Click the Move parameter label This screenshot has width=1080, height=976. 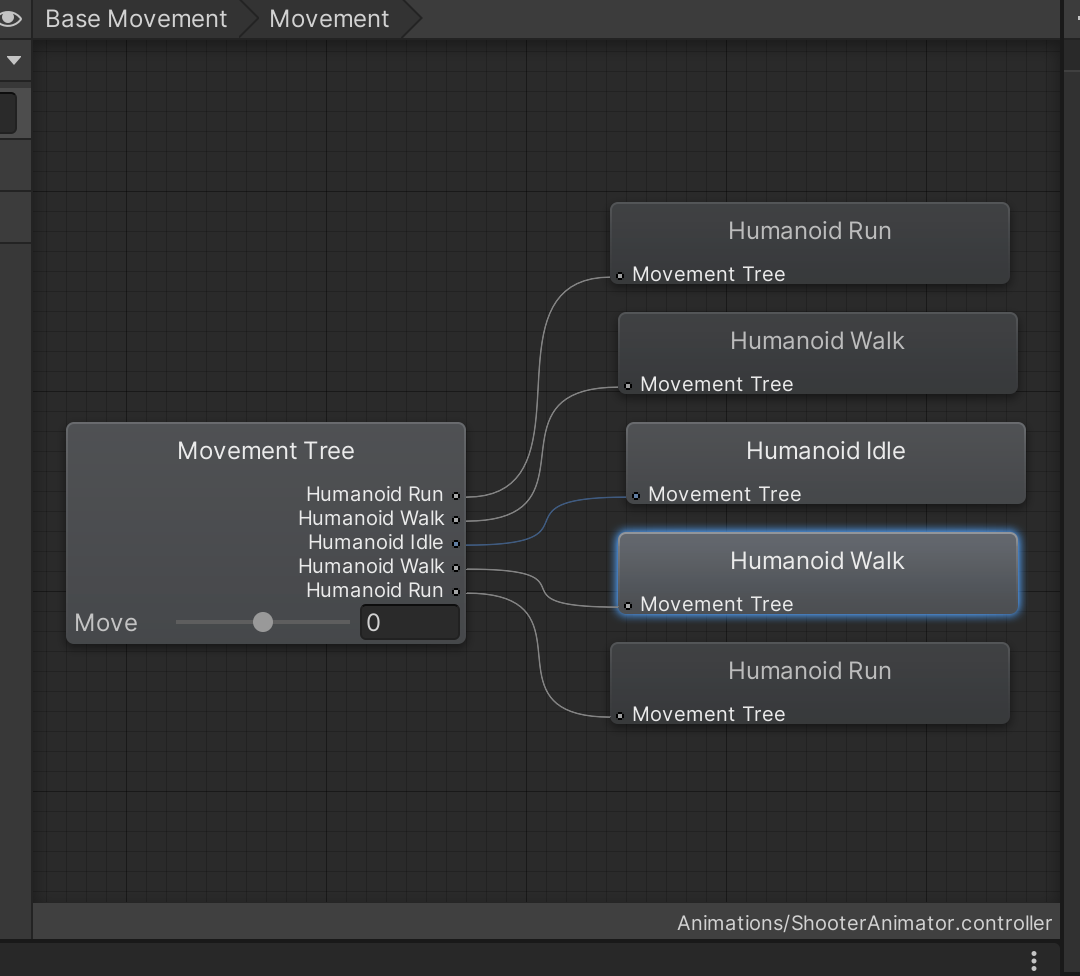[106, 623]
